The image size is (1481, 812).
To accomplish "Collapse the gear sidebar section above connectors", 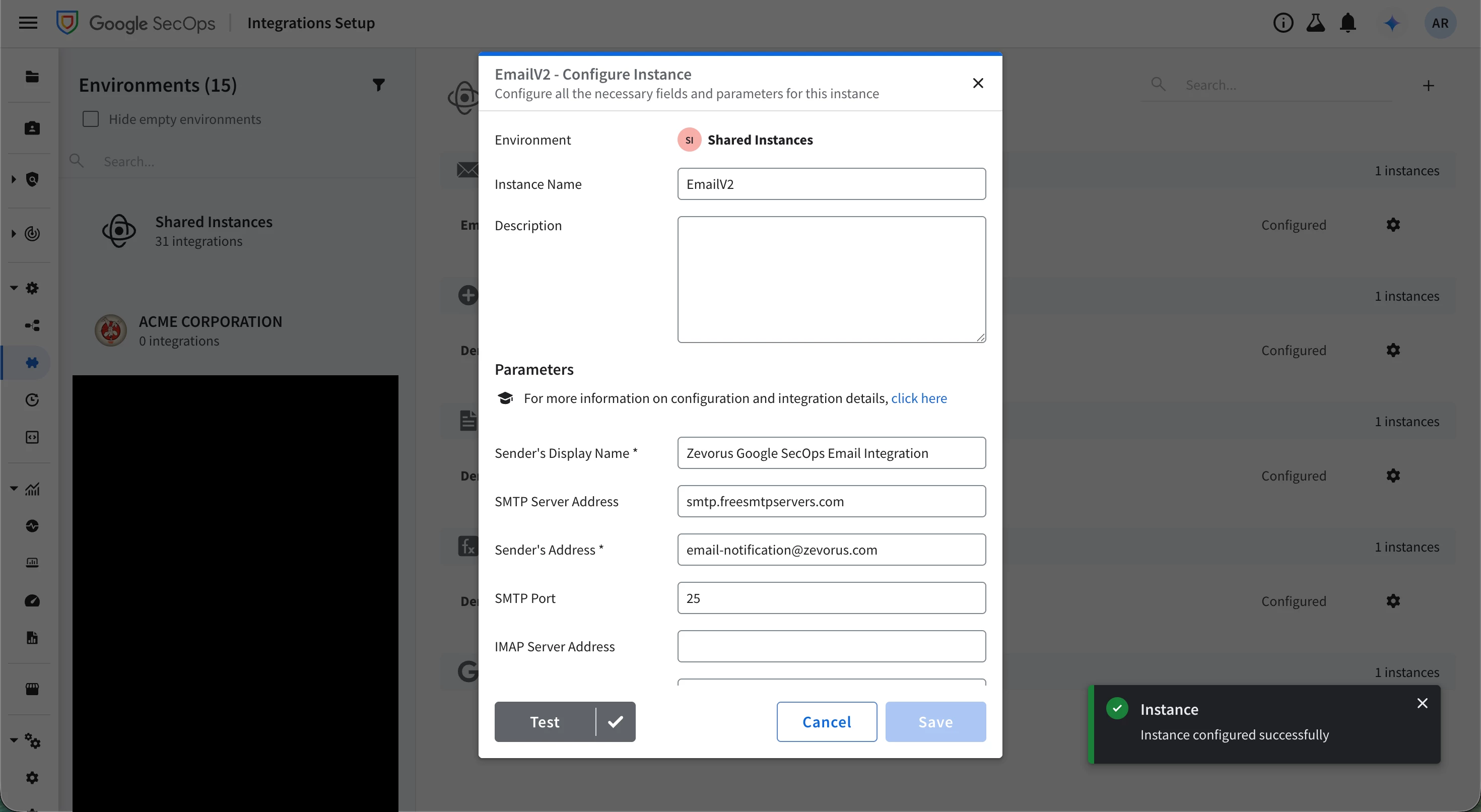I will click(x=14, y=288).
